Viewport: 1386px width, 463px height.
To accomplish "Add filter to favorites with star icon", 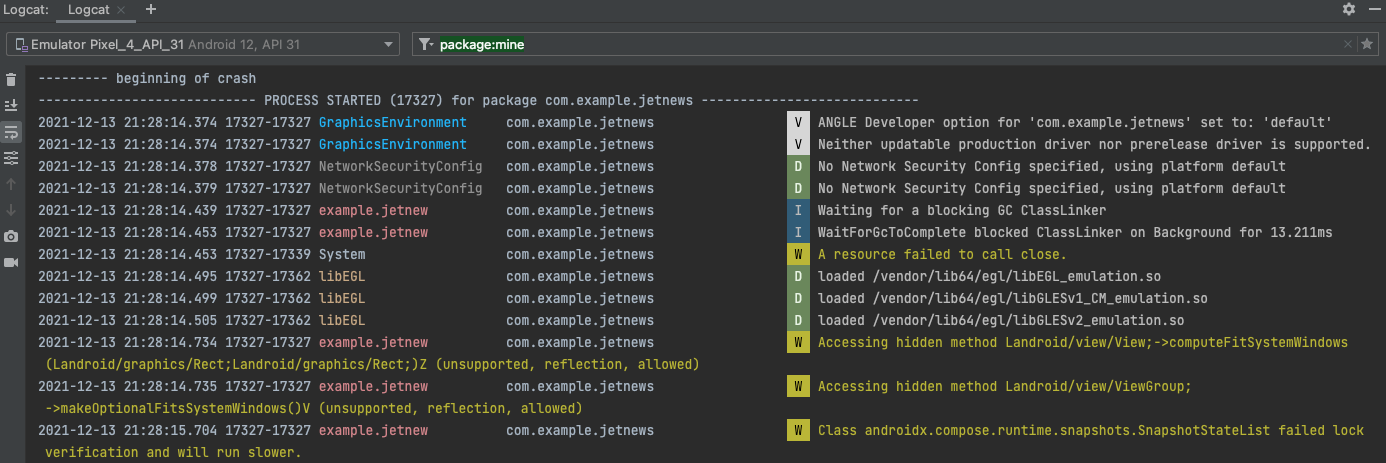I will point(1366,44).
